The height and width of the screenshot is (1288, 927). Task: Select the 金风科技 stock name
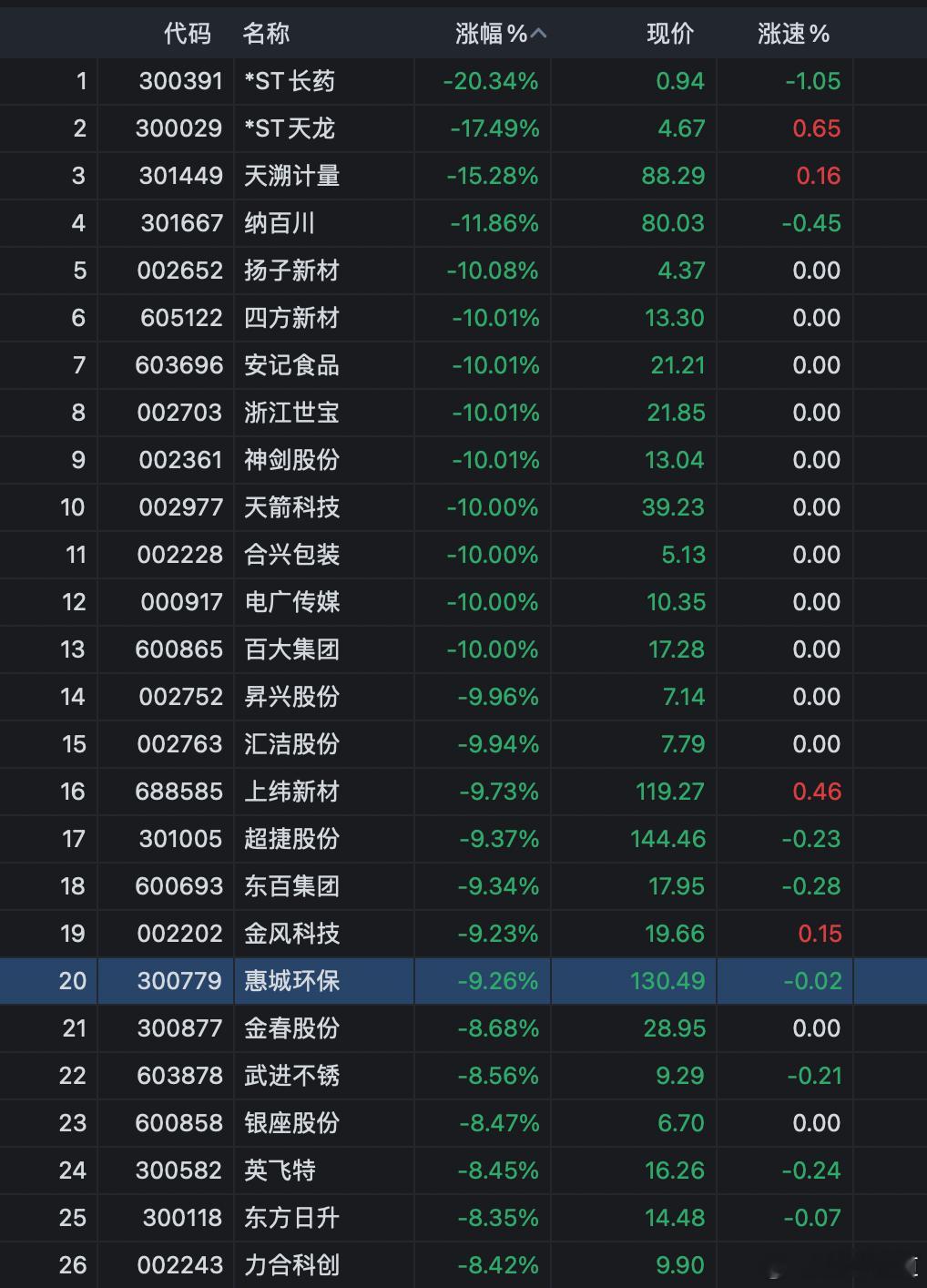coord(291,934)
